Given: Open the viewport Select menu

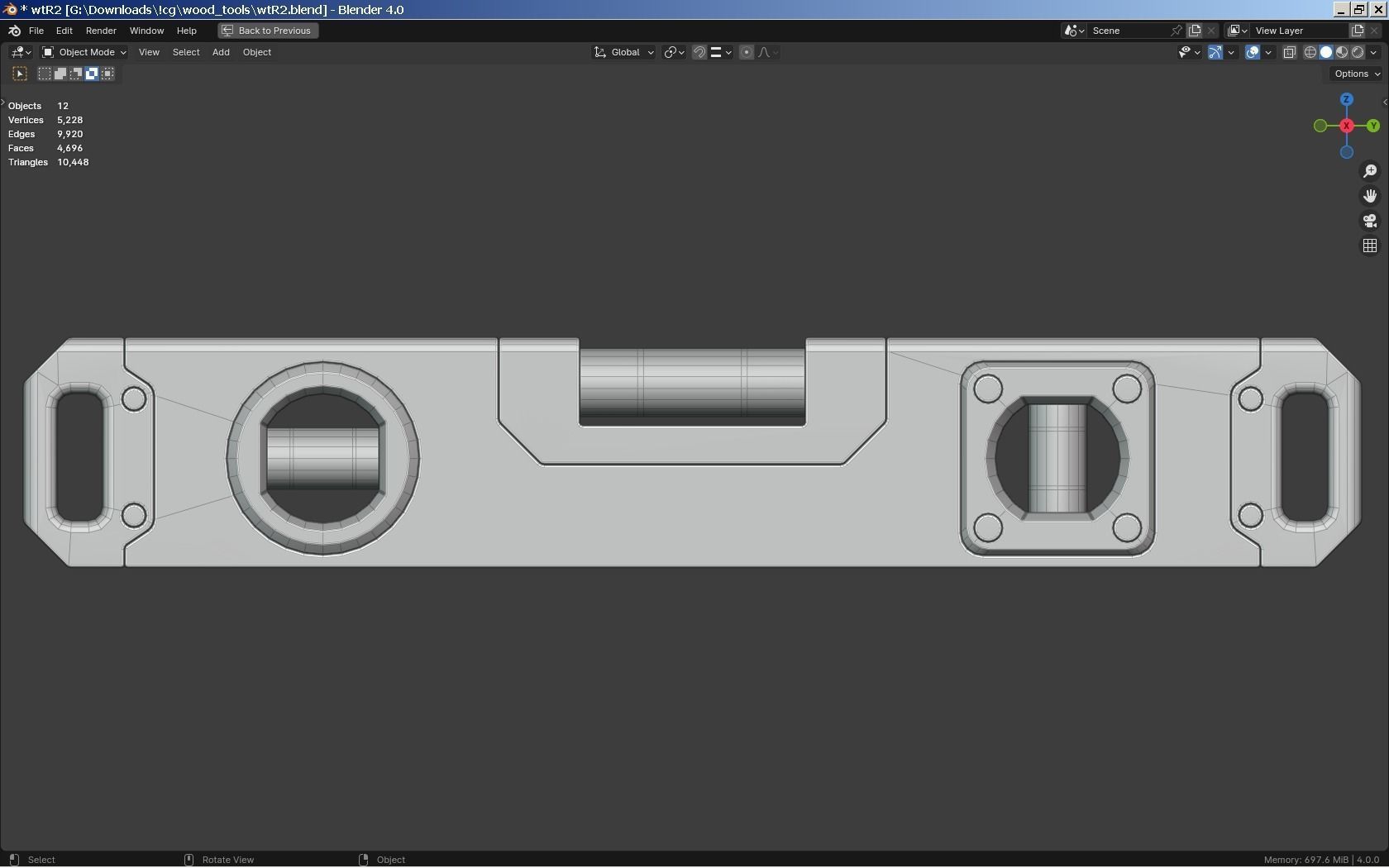Looking at the screenshot, I should click(186, 52).
